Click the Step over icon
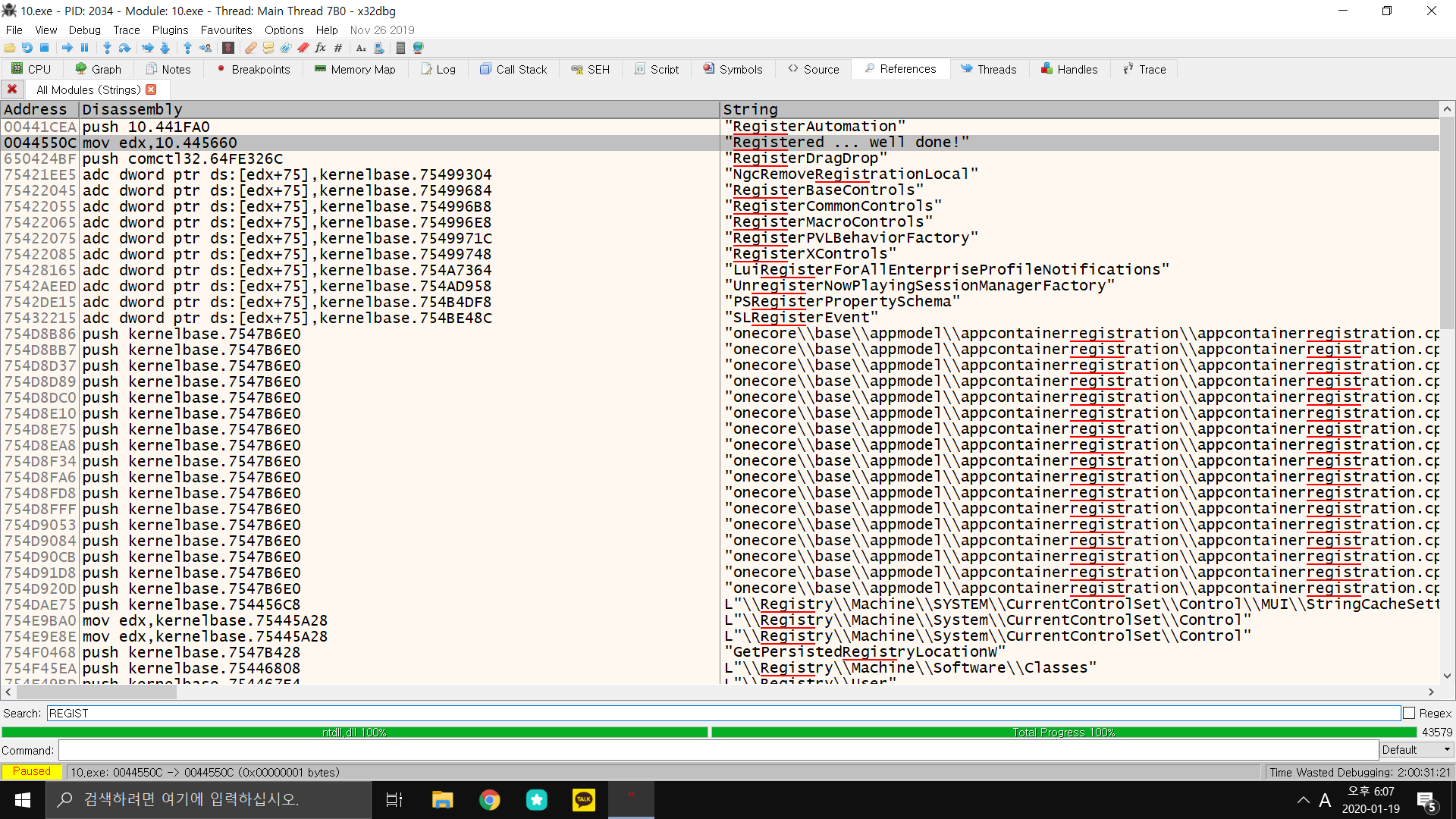The image size is (1456, 819). [x=125, y=48]
